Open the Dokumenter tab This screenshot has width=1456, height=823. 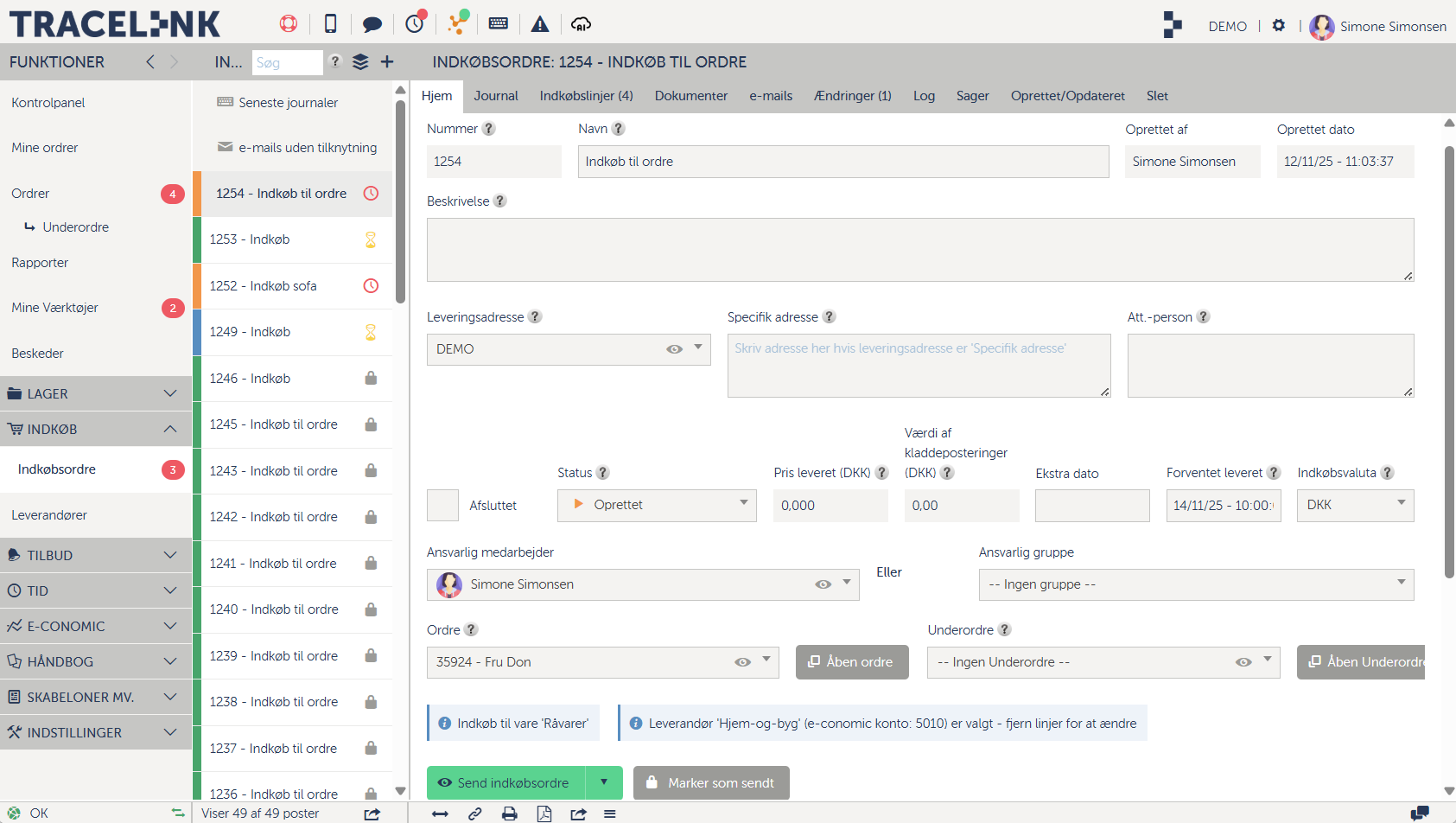(690, 96)
